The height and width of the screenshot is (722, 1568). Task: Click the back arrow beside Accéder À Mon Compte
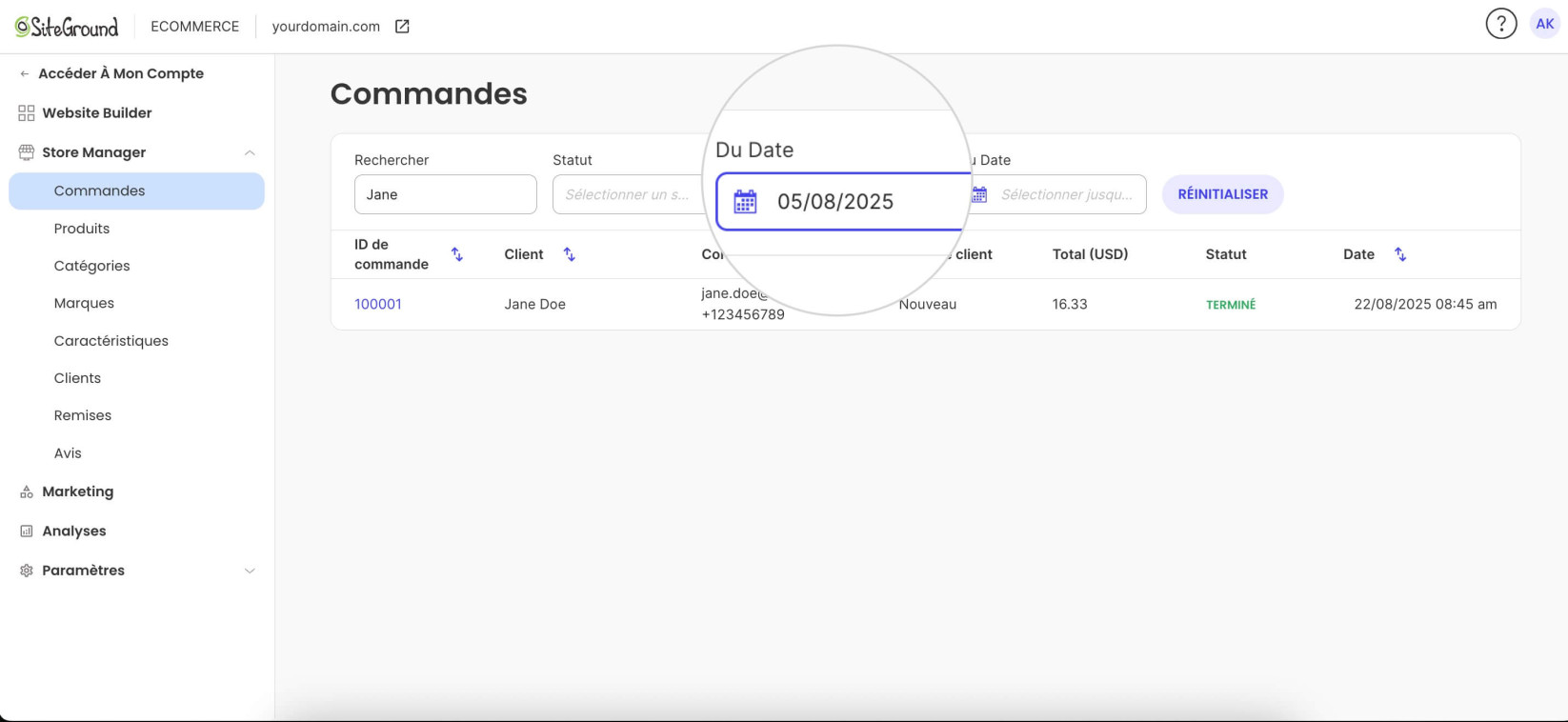point(25,74)
